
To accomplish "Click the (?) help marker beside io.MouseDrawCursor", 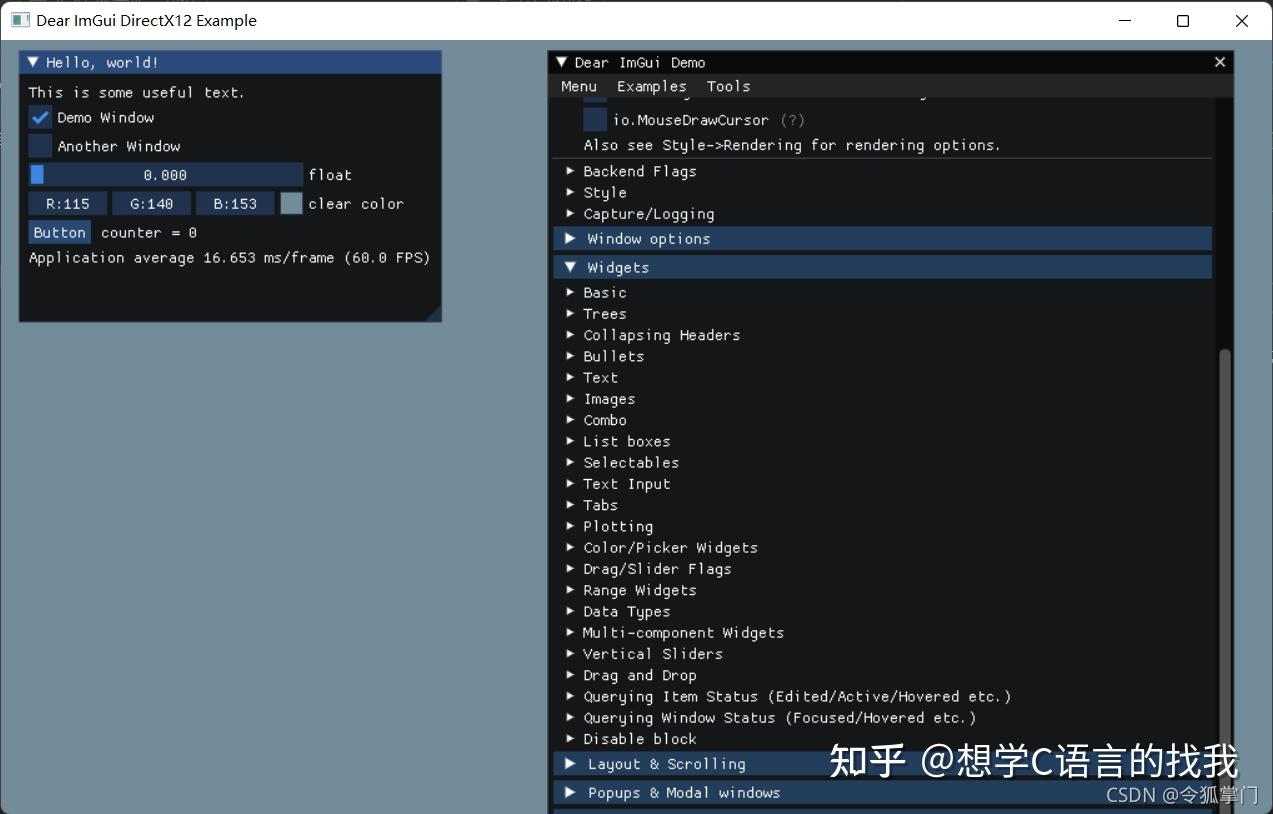I will click(x=791, y=120).
